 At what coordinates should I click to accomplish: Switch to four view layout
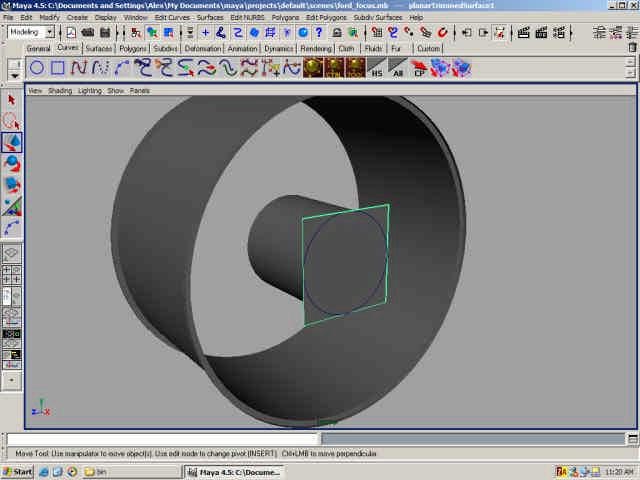click(12, 274)
